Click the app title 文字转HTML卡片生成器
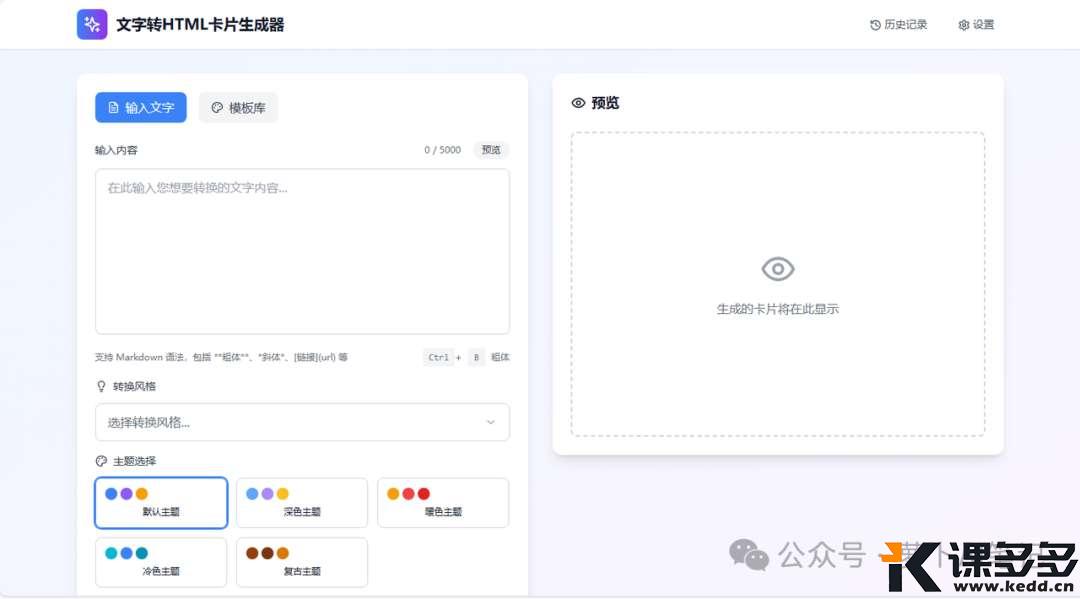The image size is (1080, 599). point(200,25)
